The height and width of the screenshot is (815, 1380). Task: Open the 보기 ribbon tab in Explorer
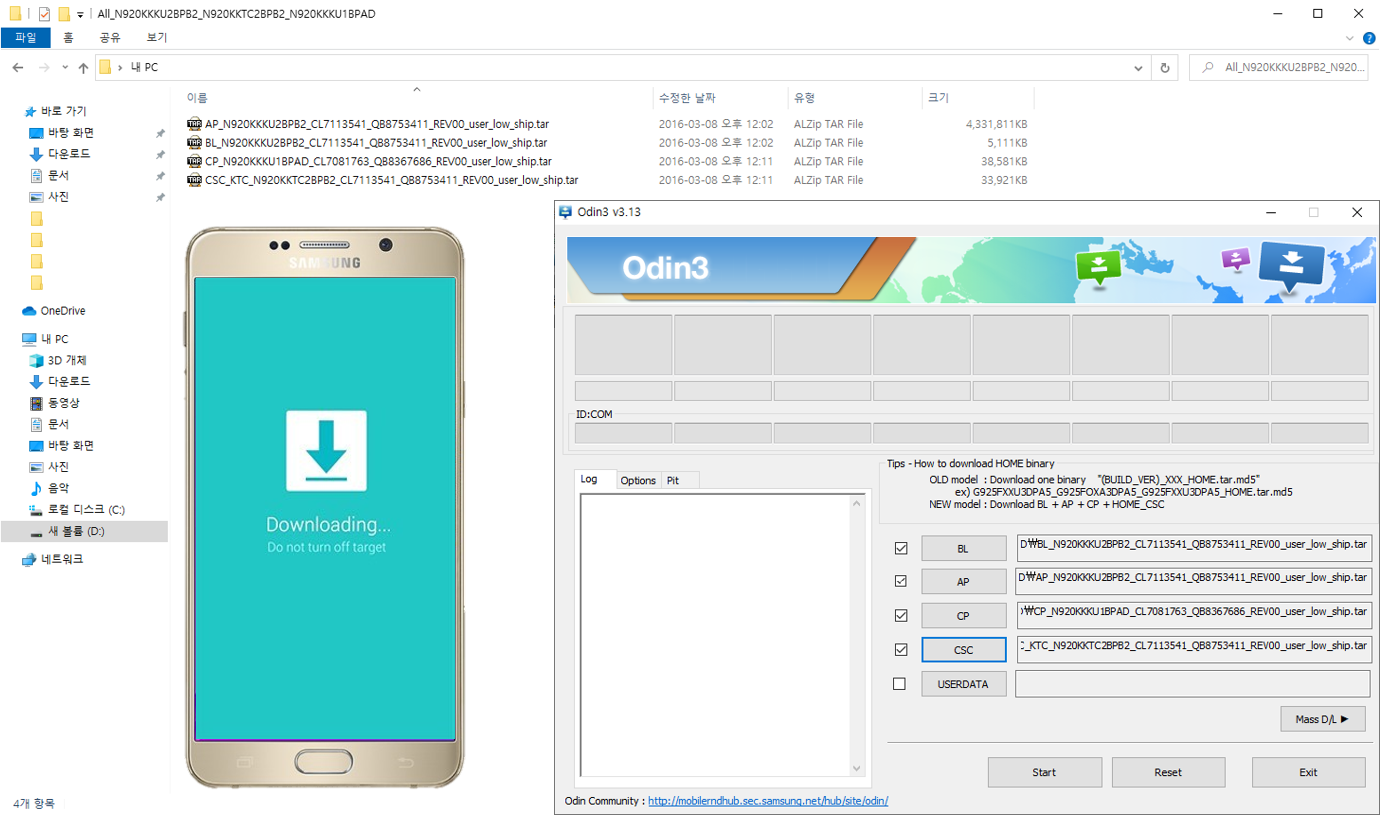tap(157, 37)
